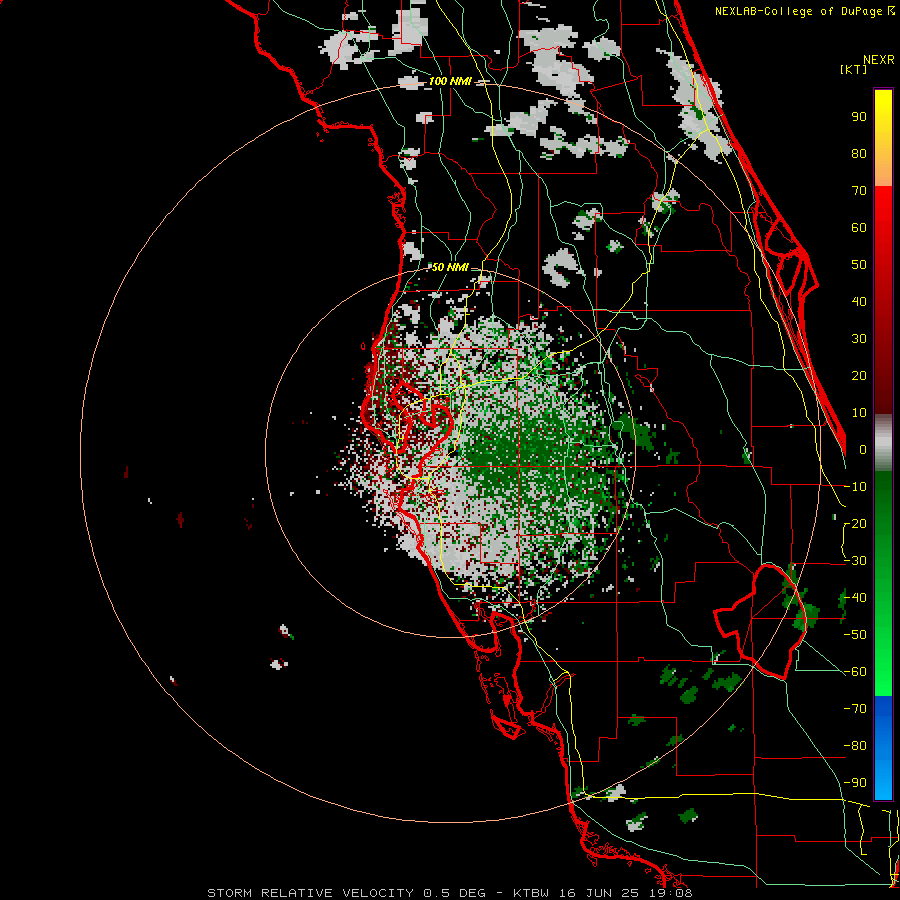Viewport: 900px width, 900px height.
Task: Click the positive 70 scale value
Action: [859, 191]
